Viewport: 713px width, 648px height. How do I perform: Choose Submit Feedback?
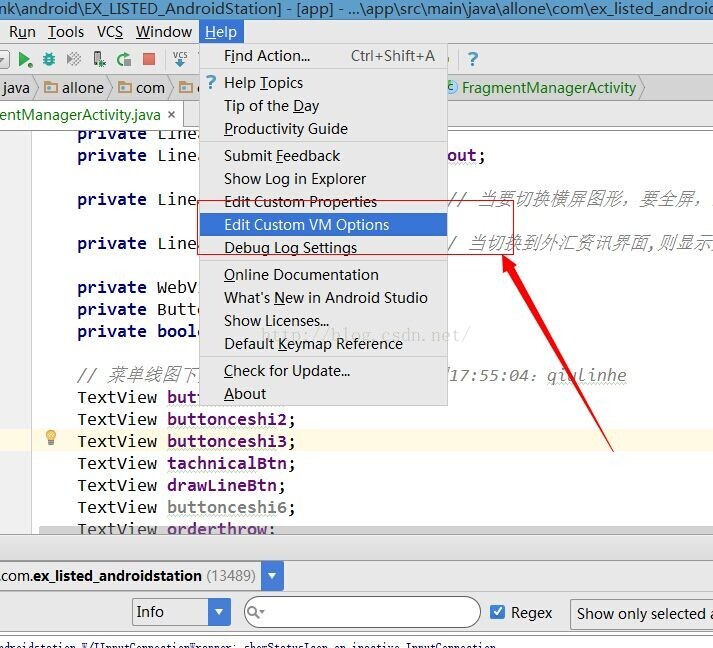[323, 156]
